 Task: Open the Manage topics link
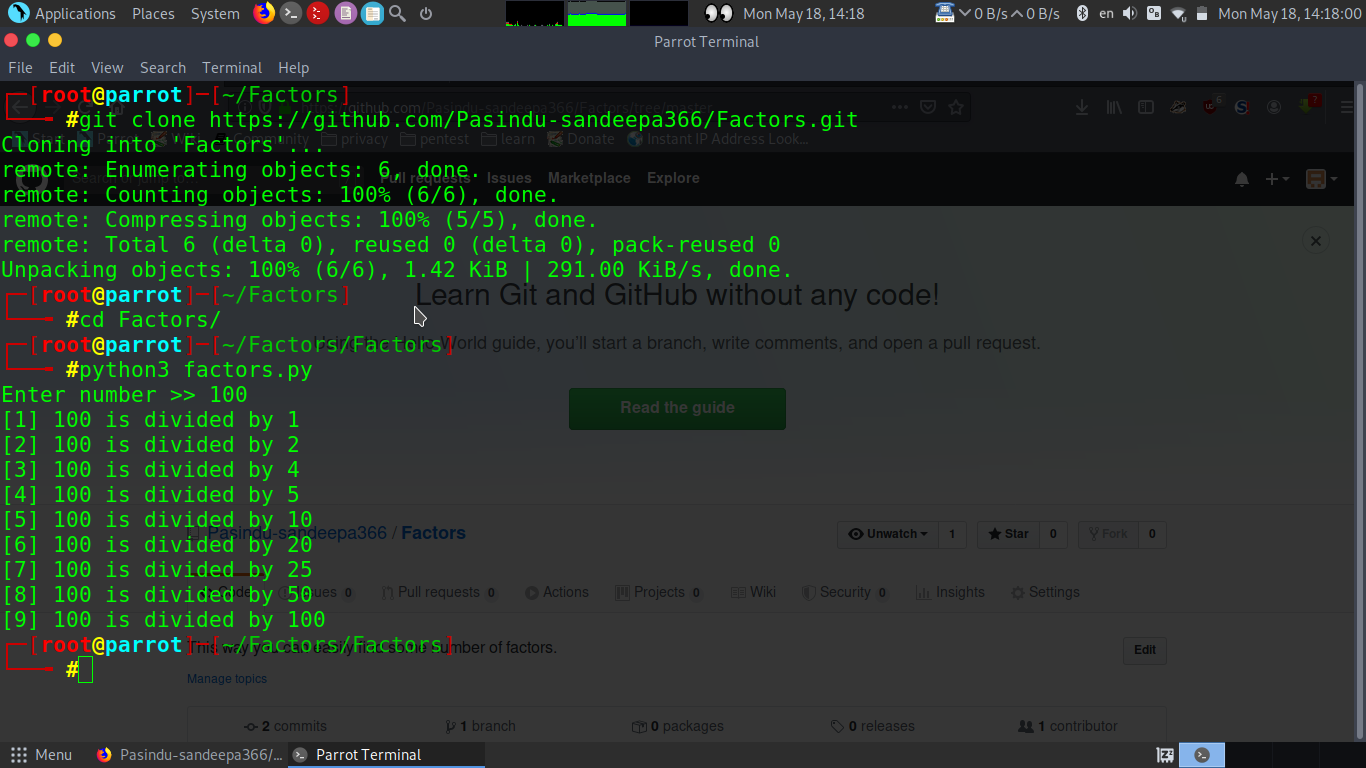(x=226, y=678)
